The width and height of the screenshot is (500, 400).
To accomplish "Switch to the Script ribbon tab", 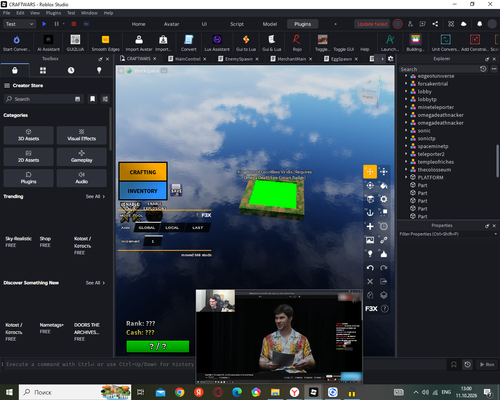I will coord(237,24).
